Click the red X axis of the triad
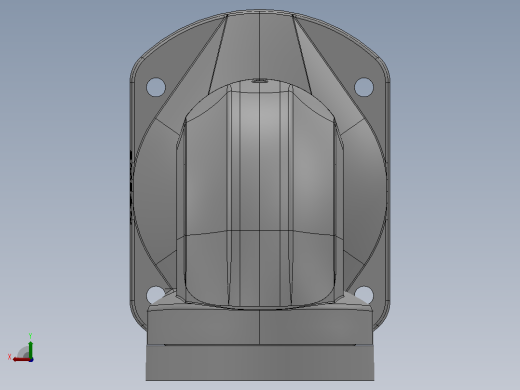Viewport: 520px width, 390px height. click(x=22, y=359)
